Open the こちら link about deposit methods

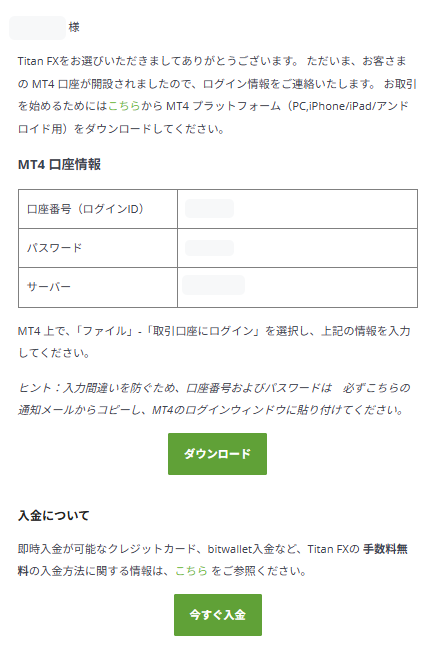191,571
